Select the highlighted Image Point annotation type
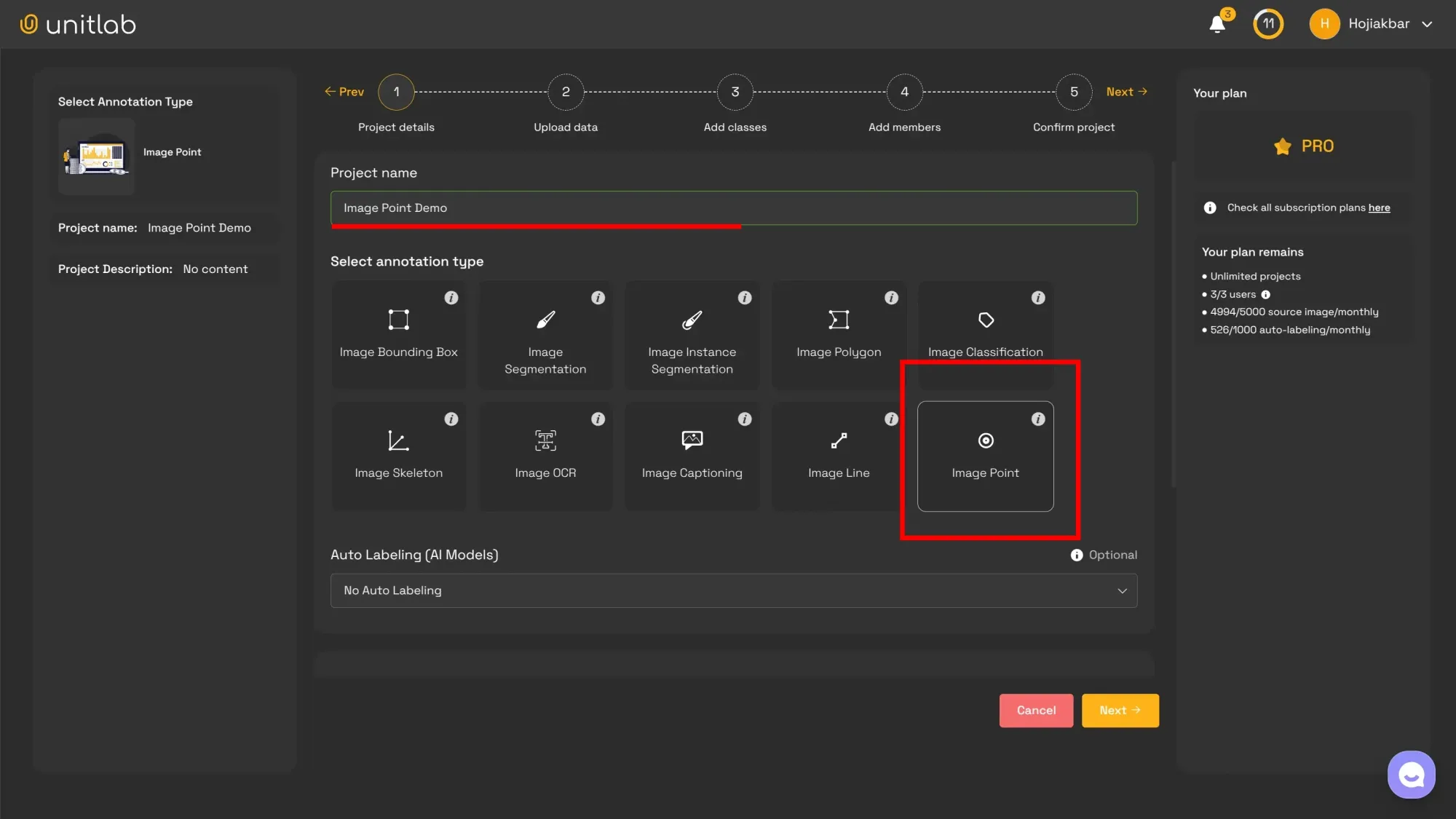This screenshot has height=819, width=1456. pos(985,456)
